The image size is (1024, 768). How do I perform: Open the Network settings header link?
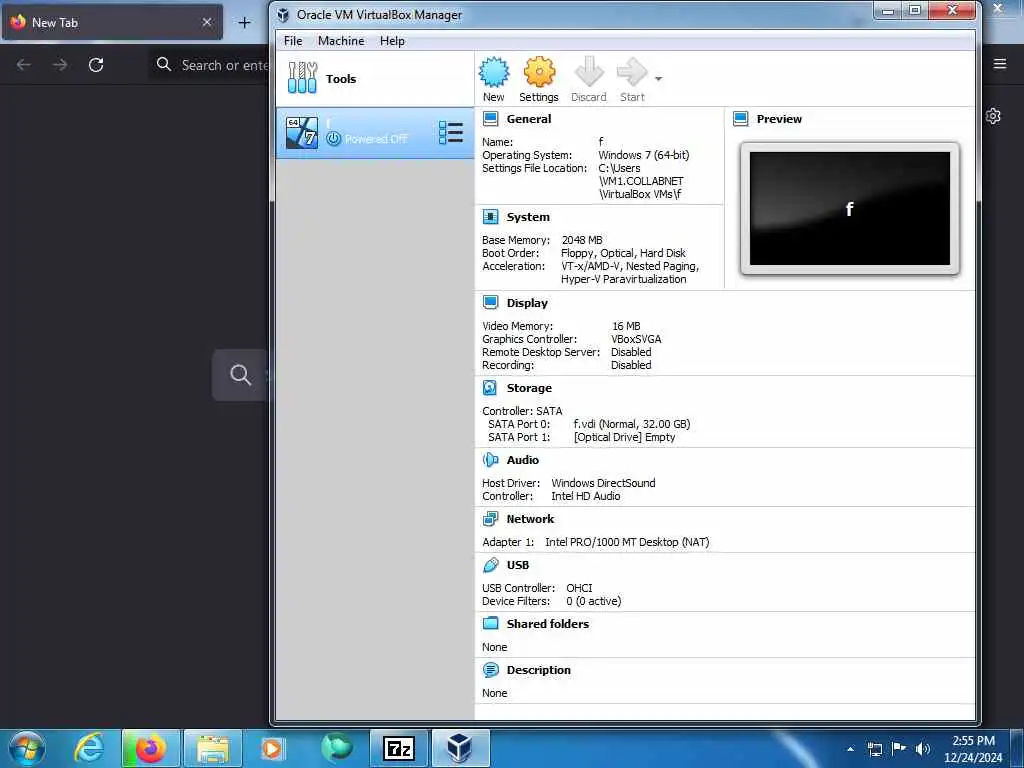(x=530, y=519)
